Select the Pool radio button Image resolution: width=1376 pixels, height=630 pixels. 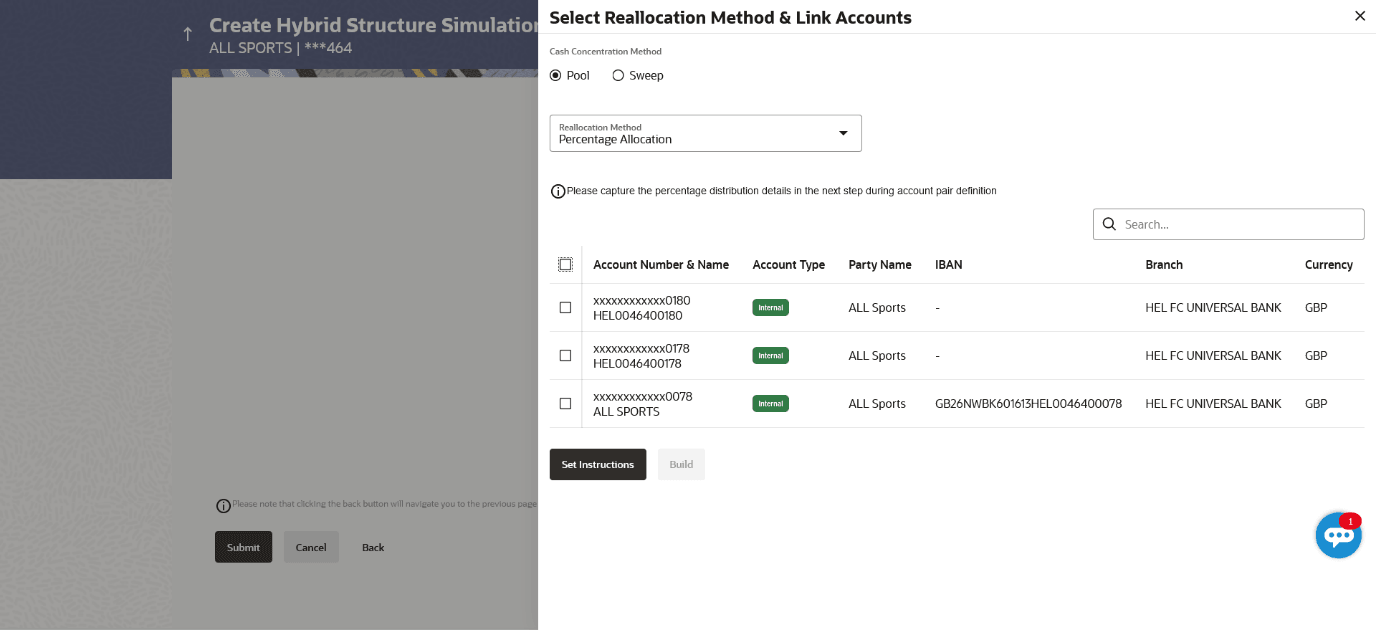click(x=556, y=76)
